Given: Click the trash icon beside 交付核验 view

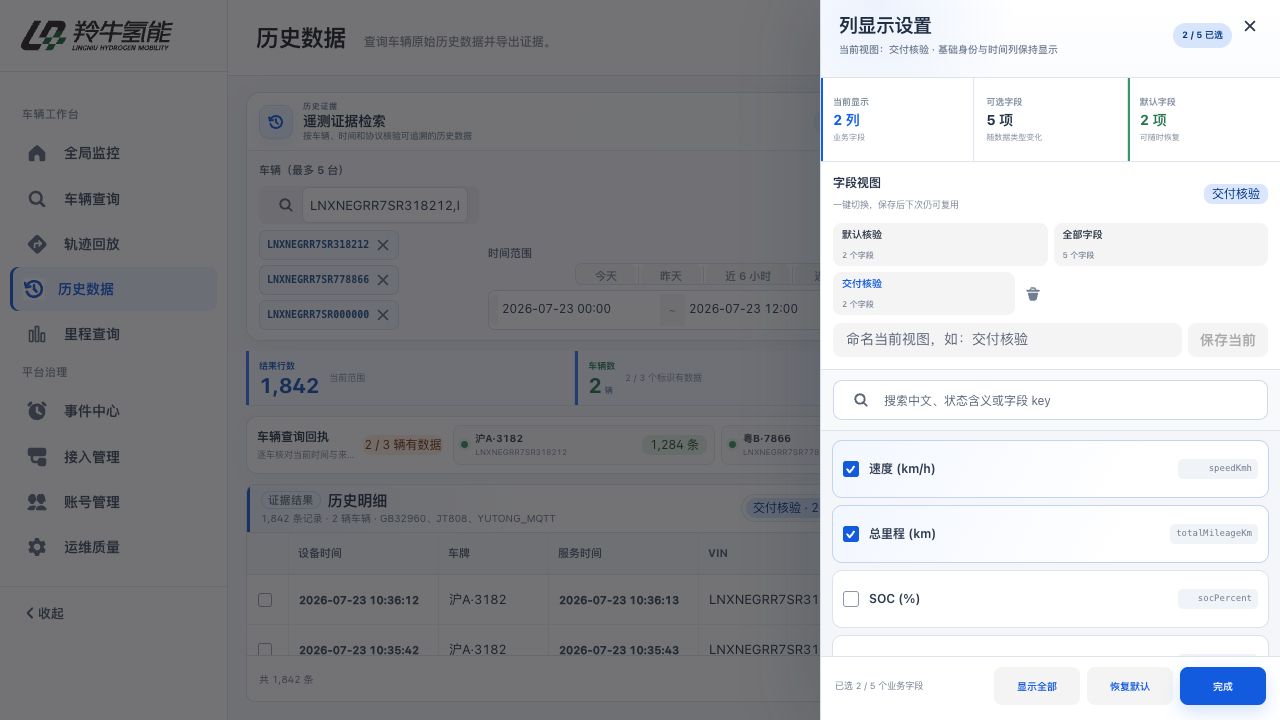Looking at the screenshot, I should [1033, 294].
